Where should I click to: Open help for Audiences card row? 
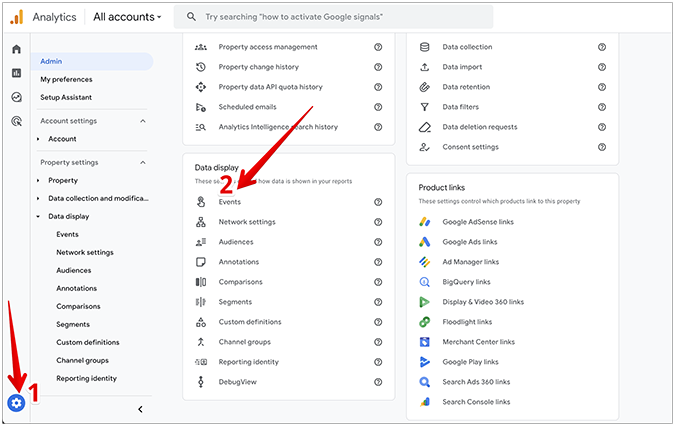click(x=378, y=242)
